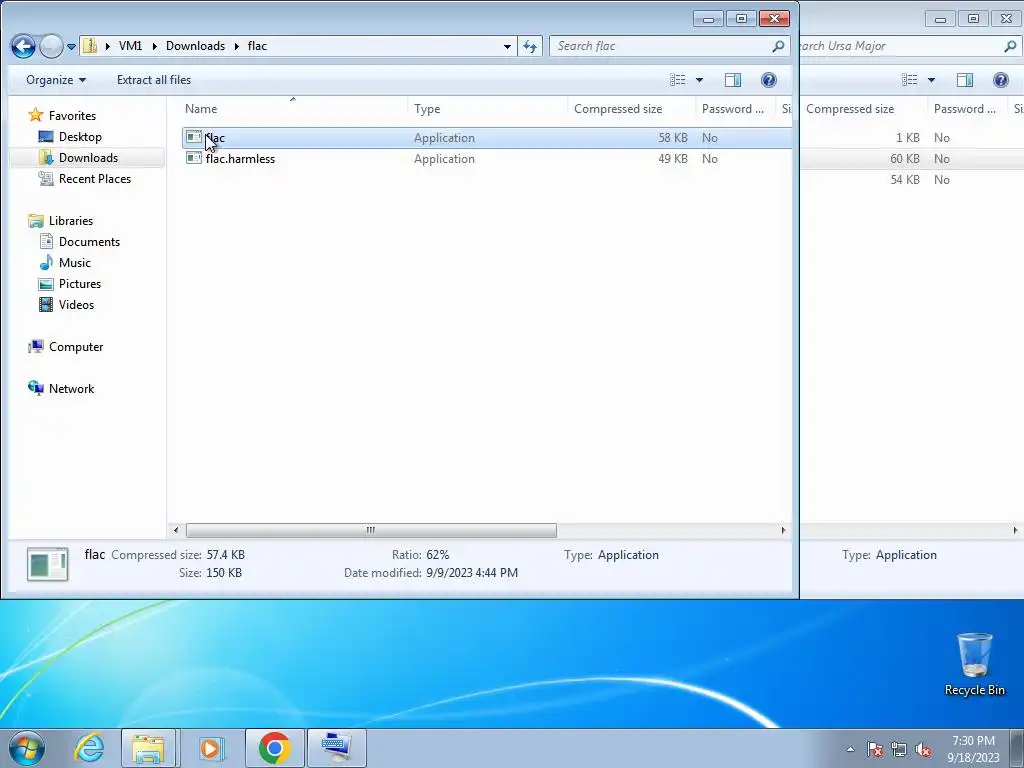
Task: Expand the address bar history dropdown
Action: coord(507,46)
